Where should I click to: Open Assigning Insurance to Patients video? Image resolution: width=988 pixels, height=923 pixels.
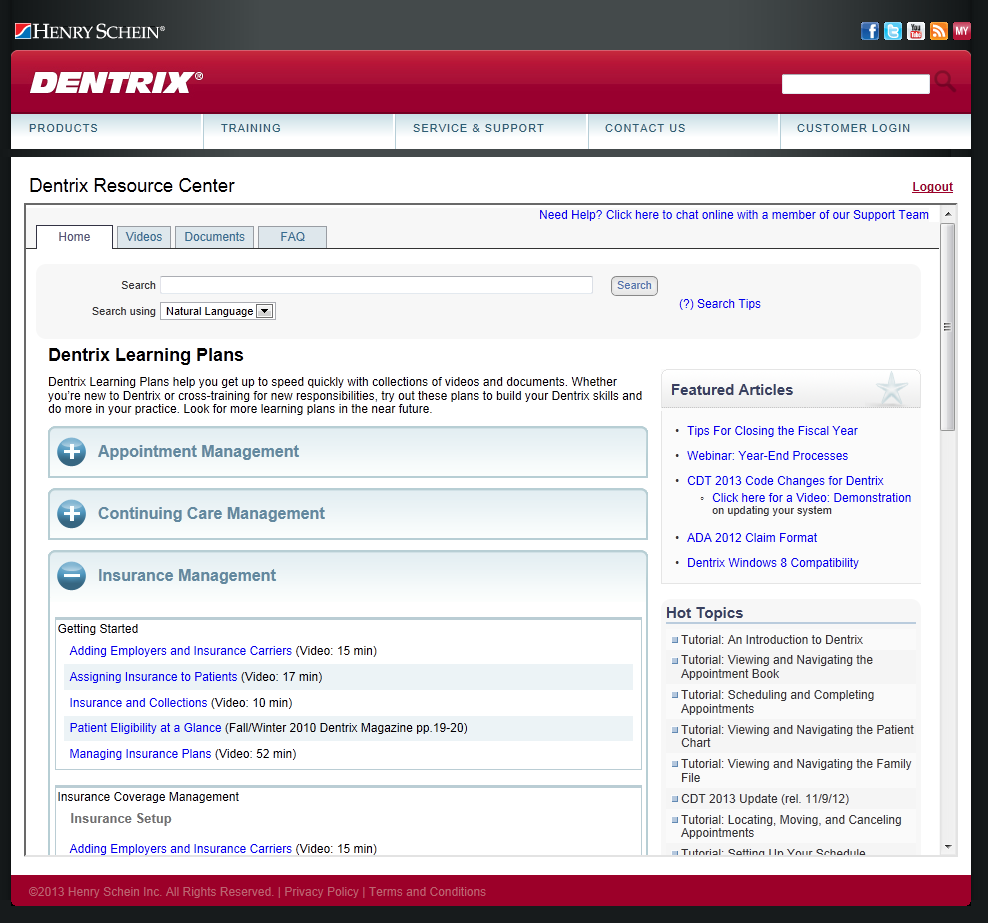153,677
